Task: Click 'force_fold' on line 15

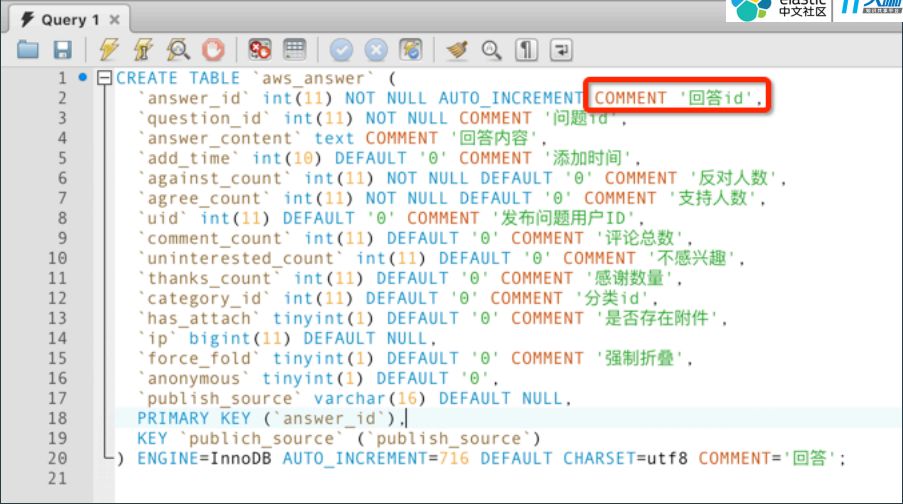Action: [x=199, y=359]
